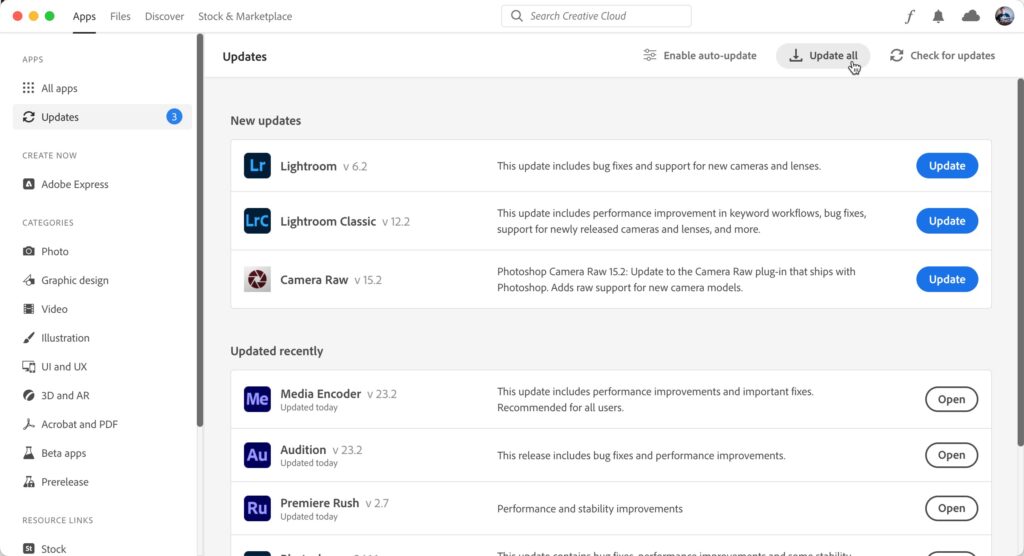The height and width of the screenshot is (556, 1024).
Task: Enable auto-update for apps
Action: point(699,56)
